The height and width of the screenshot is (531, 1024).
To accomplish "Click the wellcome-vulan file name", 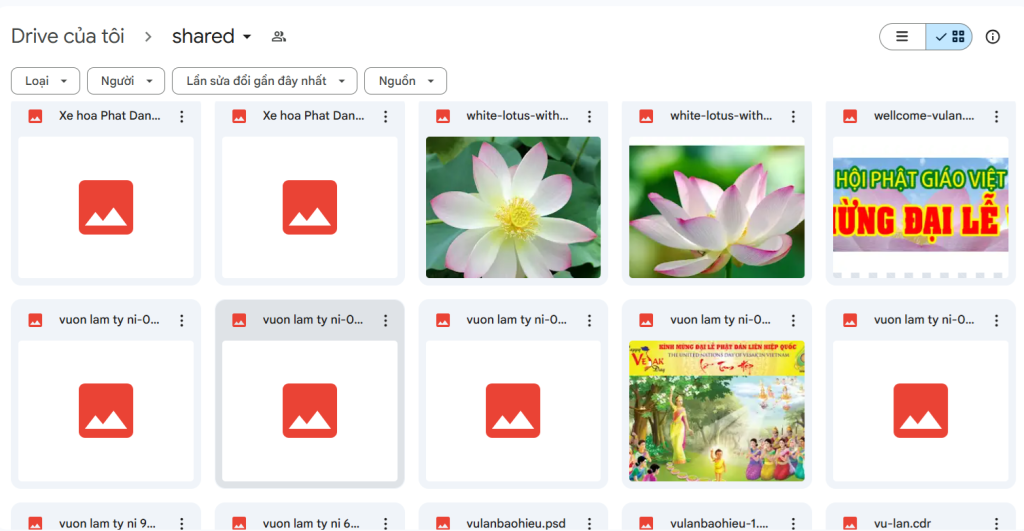I will point(923,116).
